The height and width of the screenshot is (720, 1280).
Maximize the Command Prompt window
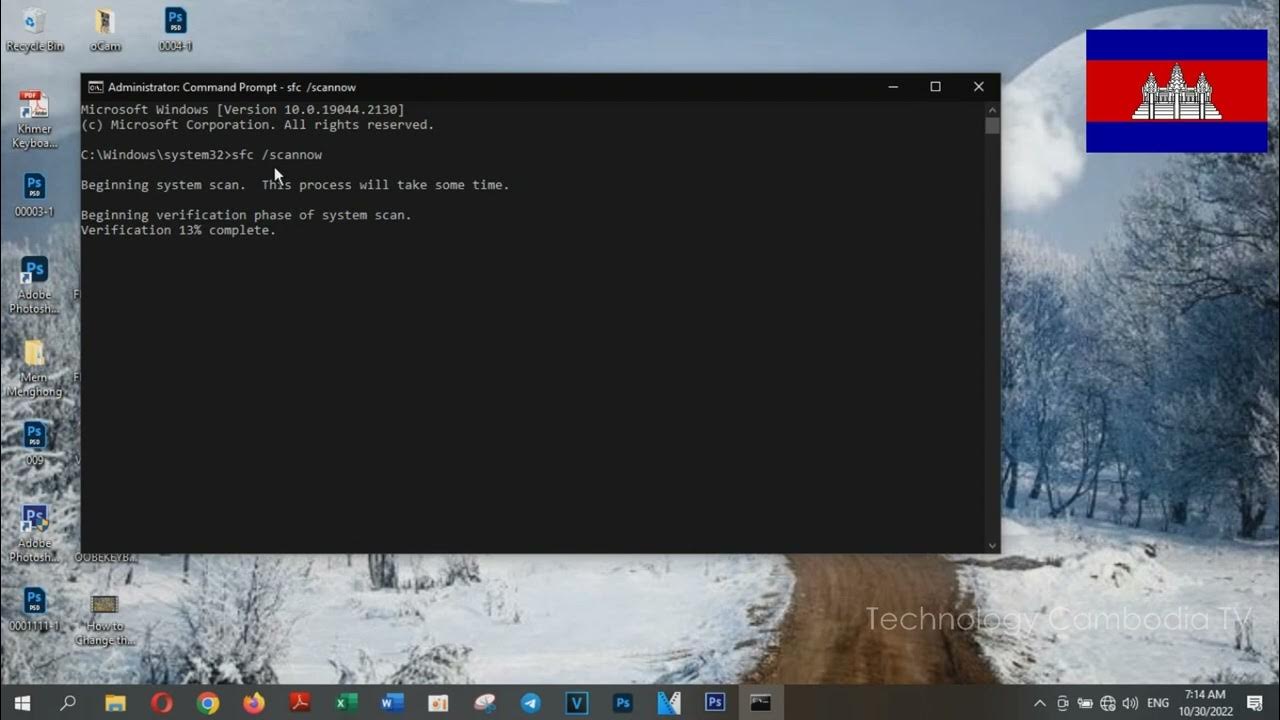coord(935,87)
